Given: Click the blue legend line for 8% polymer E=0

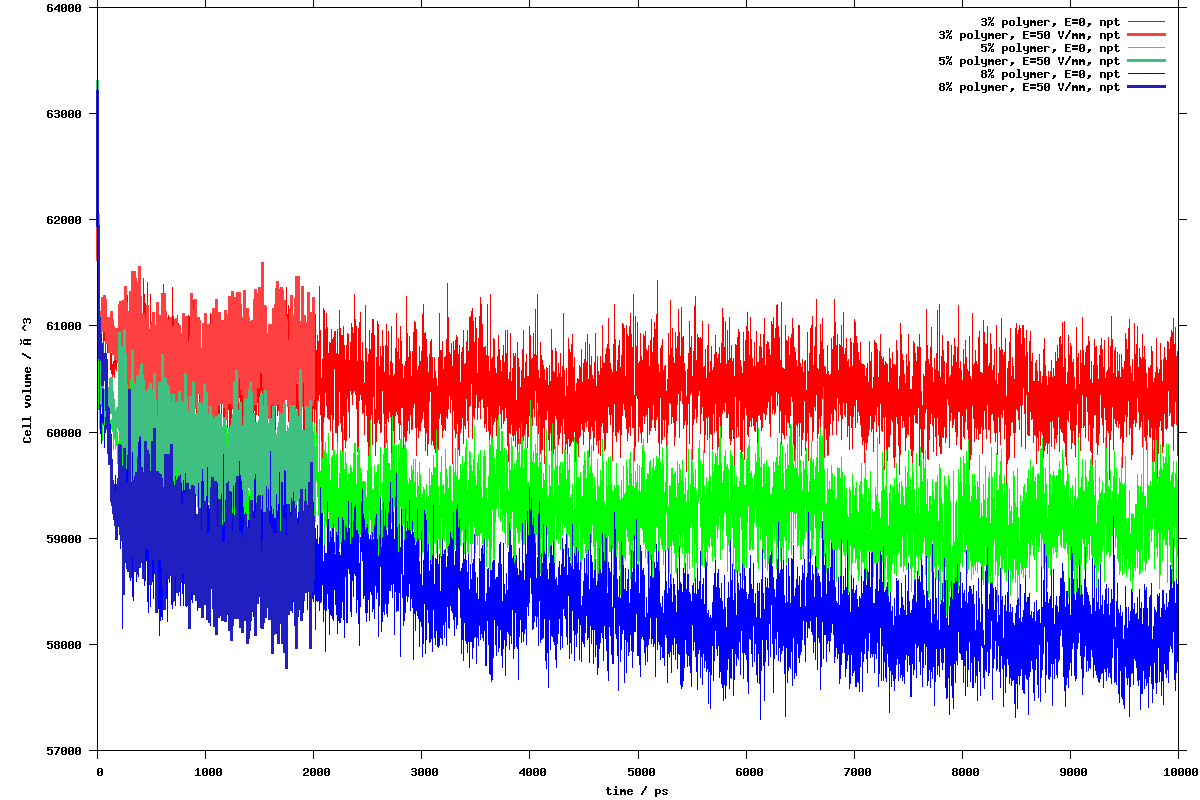Looking at the screenshot, I should click(1146, 74).
